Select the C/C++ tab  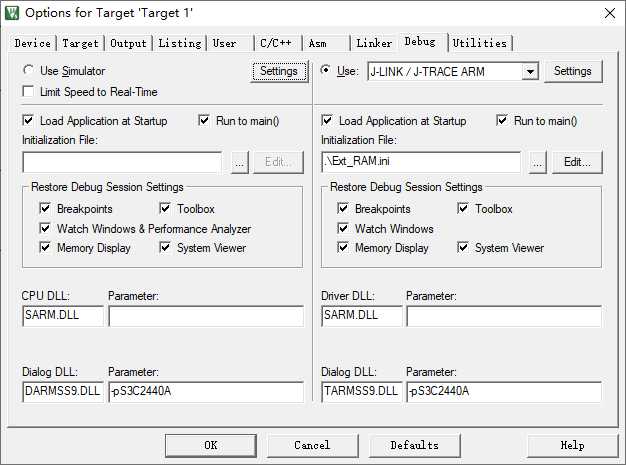coord(277,43)
